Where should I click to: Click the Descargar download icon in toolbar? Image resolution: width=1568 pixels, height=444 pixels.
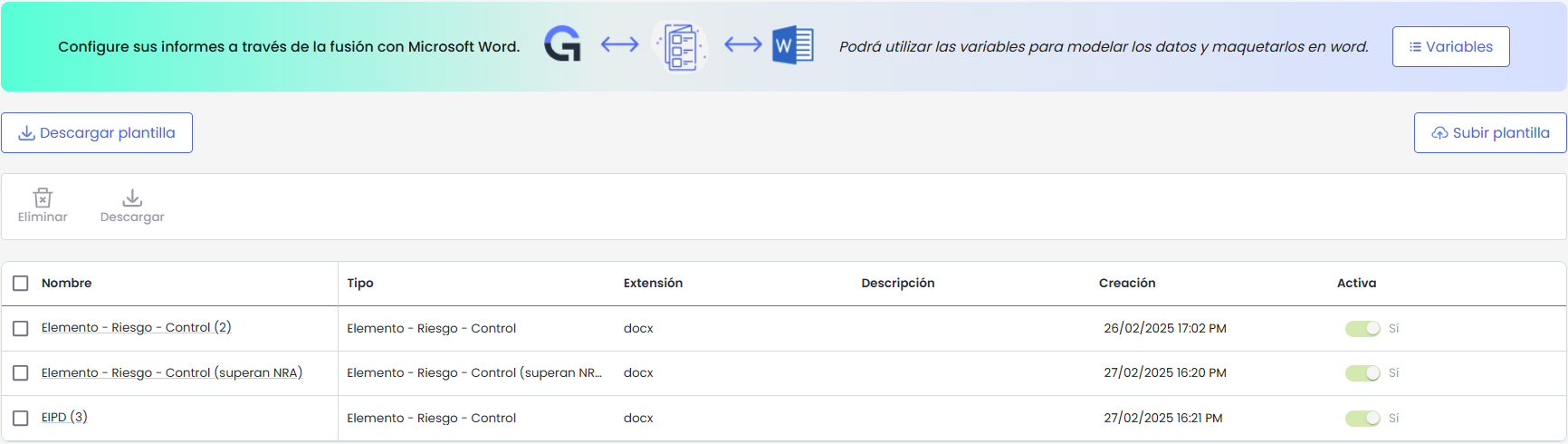(132, 198)
